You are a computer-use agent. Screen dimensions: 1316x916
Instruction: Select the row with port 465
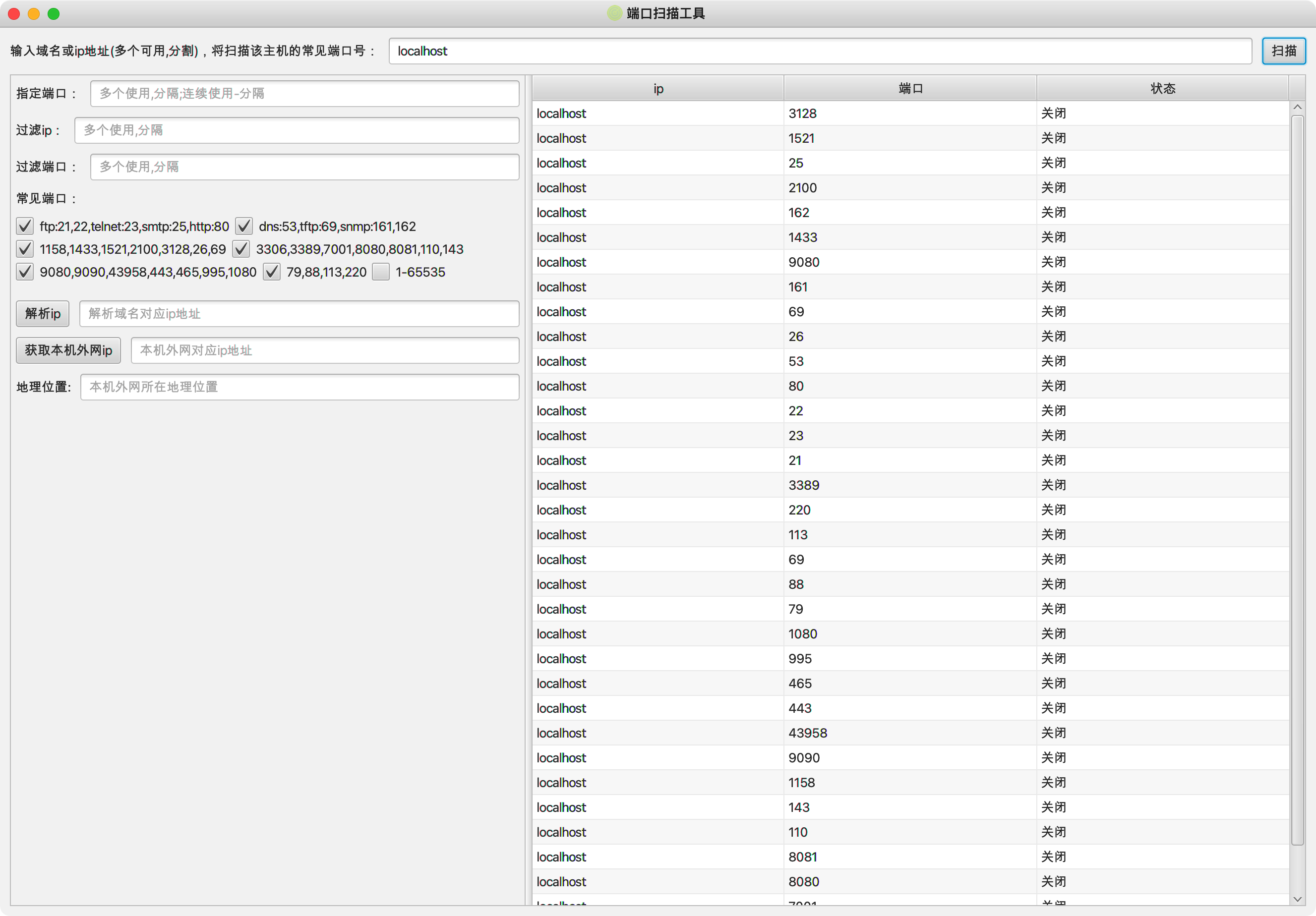pos(910,684)
